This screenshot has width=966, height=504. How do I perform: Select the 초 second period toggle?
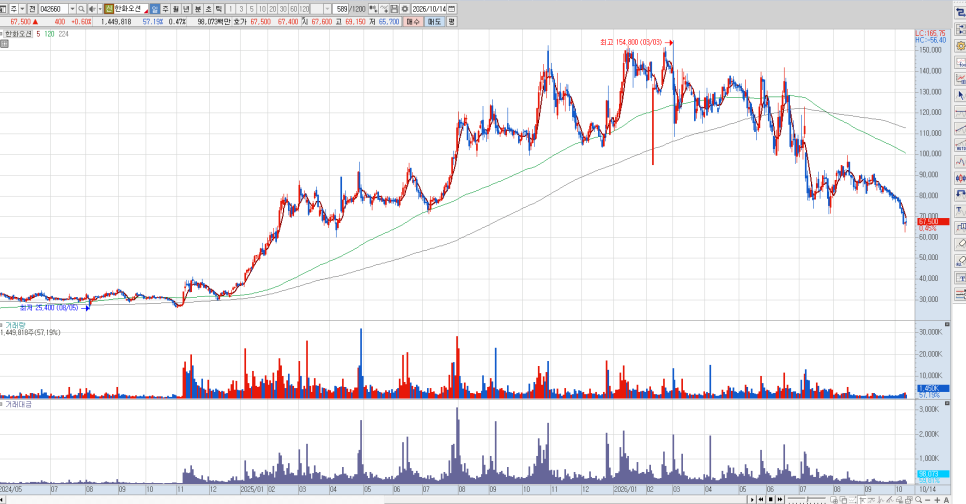tap(208, 9)
